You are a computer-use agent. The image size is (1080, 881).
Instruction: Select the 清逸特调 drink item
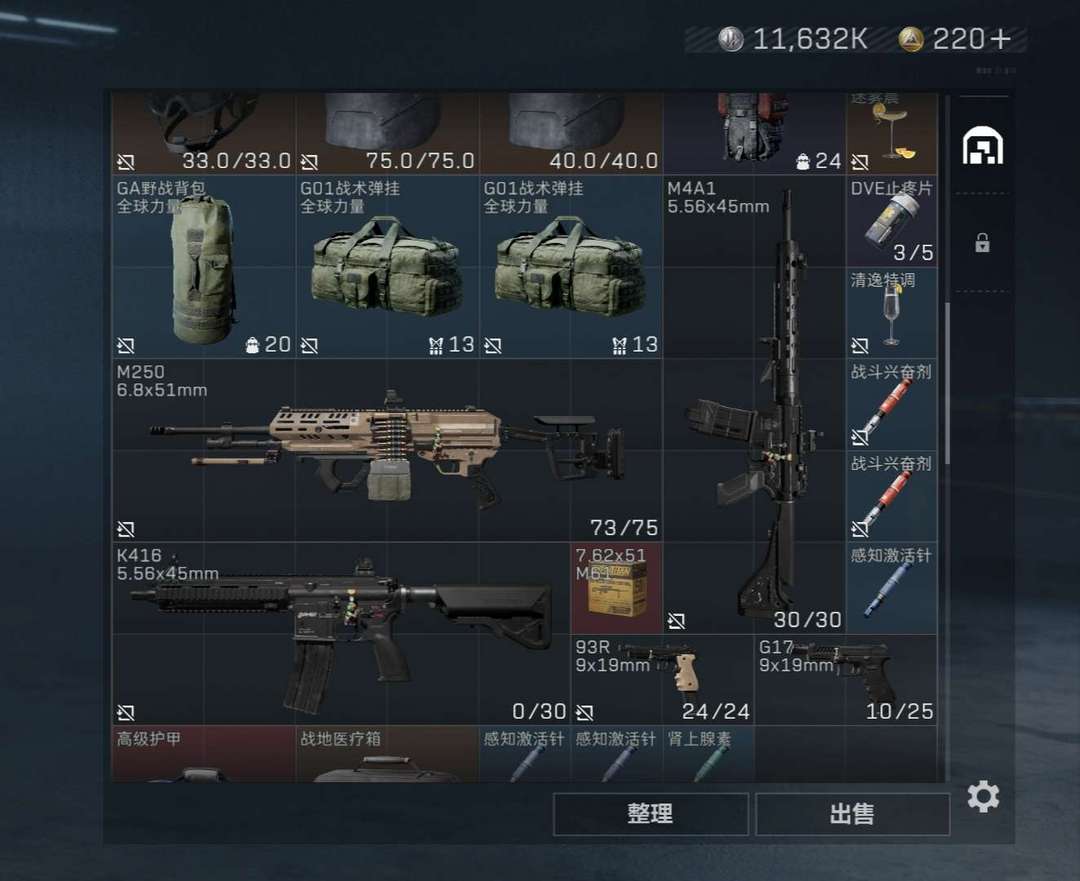pos(891,313)
